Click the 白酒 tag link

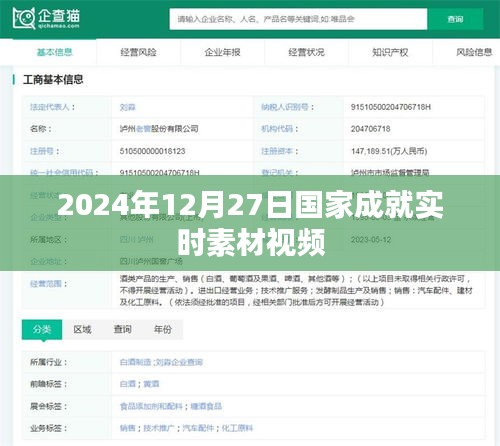pyautogui.click(x=128, y=384)
